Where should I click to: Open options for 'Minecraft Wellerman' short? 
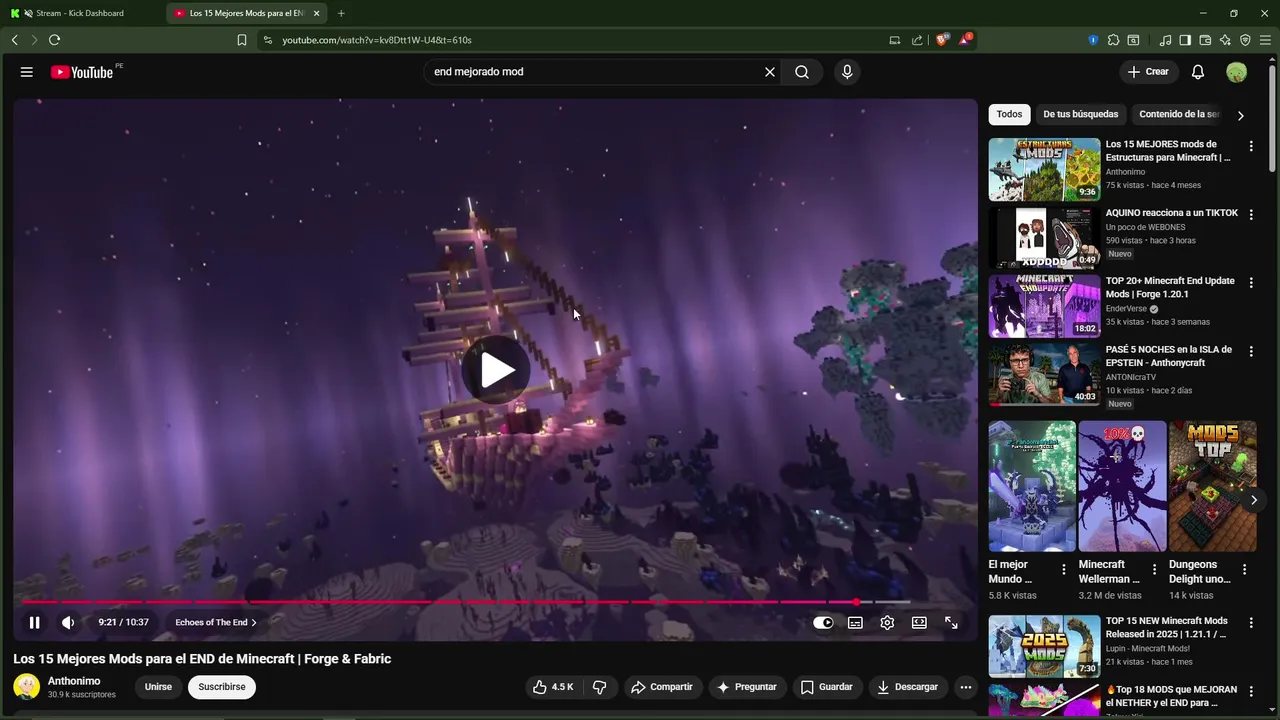(1154, 569)
